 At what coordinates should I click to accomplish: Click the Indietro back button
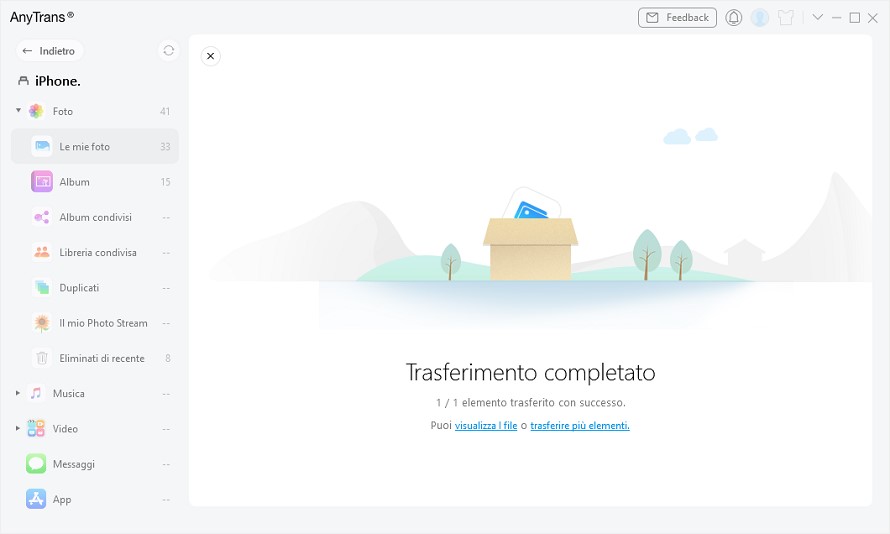(49, 51)
